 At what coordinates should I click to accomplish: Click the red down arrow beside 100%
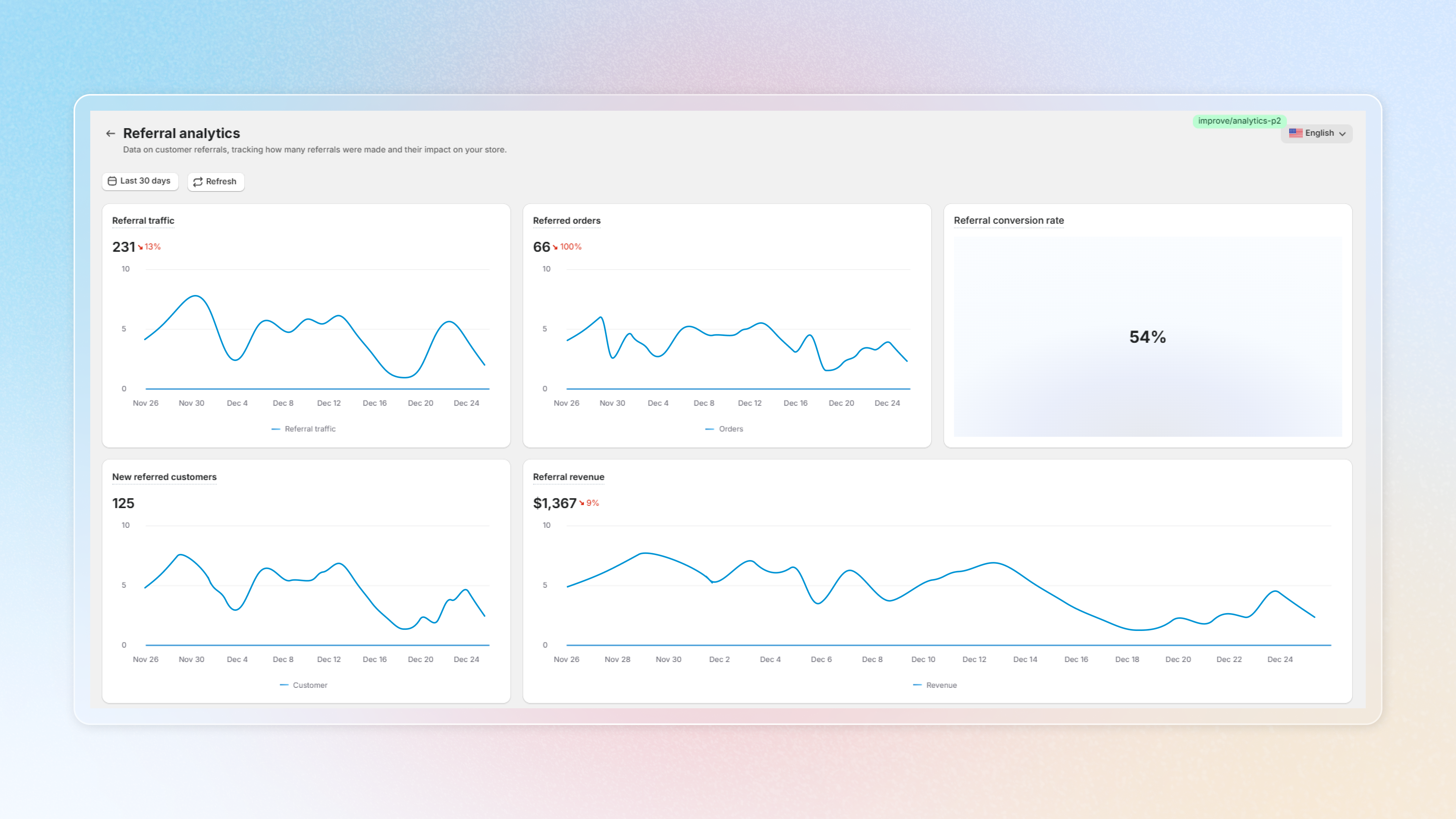point(555,247)
